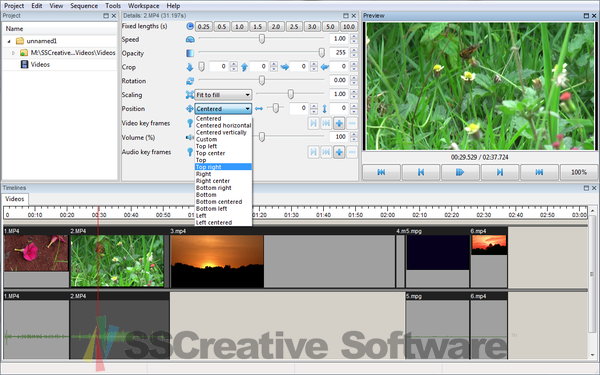600x375 pixels.
Task: Select the 6.mp4 clip thumbnail on video track
Action: tap(489, 245)
